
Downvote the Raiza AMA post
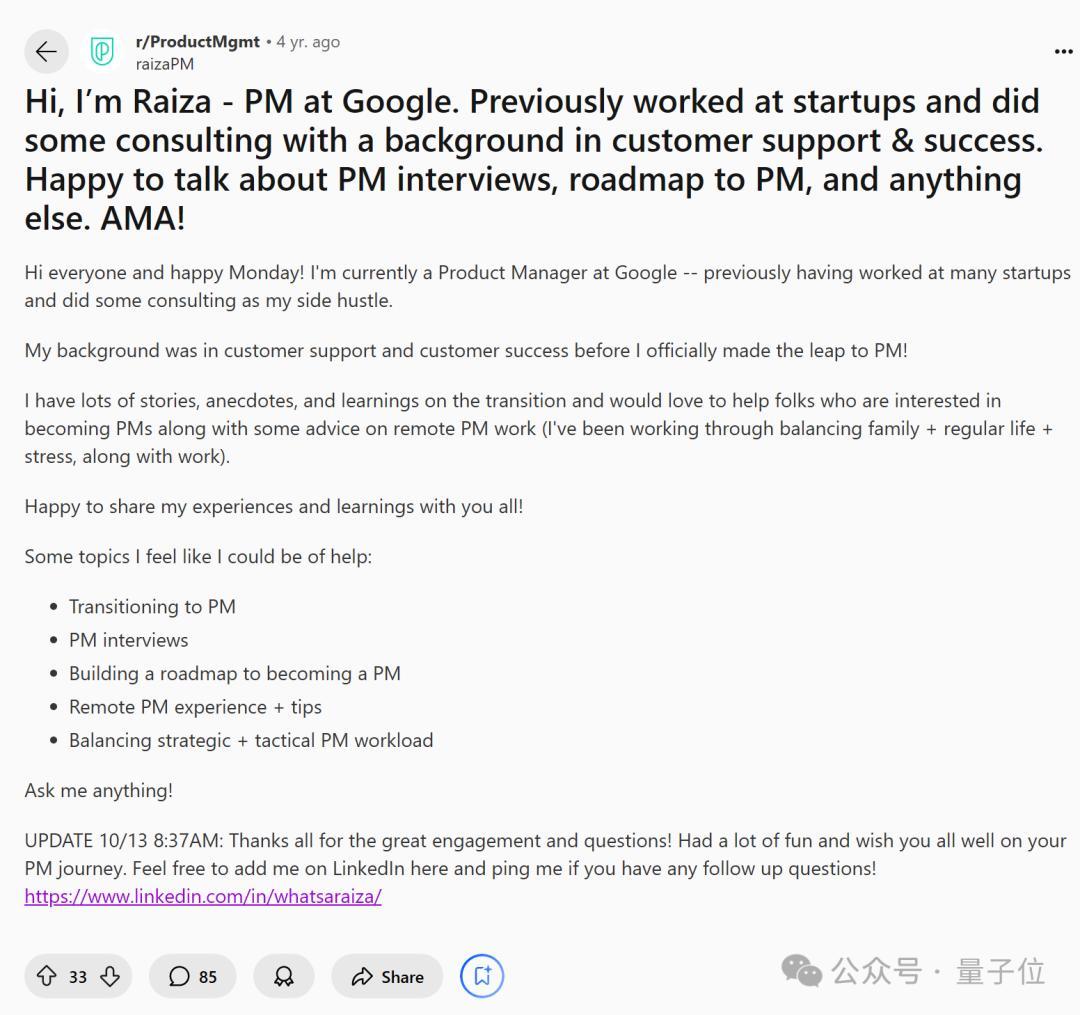[110, 976]
